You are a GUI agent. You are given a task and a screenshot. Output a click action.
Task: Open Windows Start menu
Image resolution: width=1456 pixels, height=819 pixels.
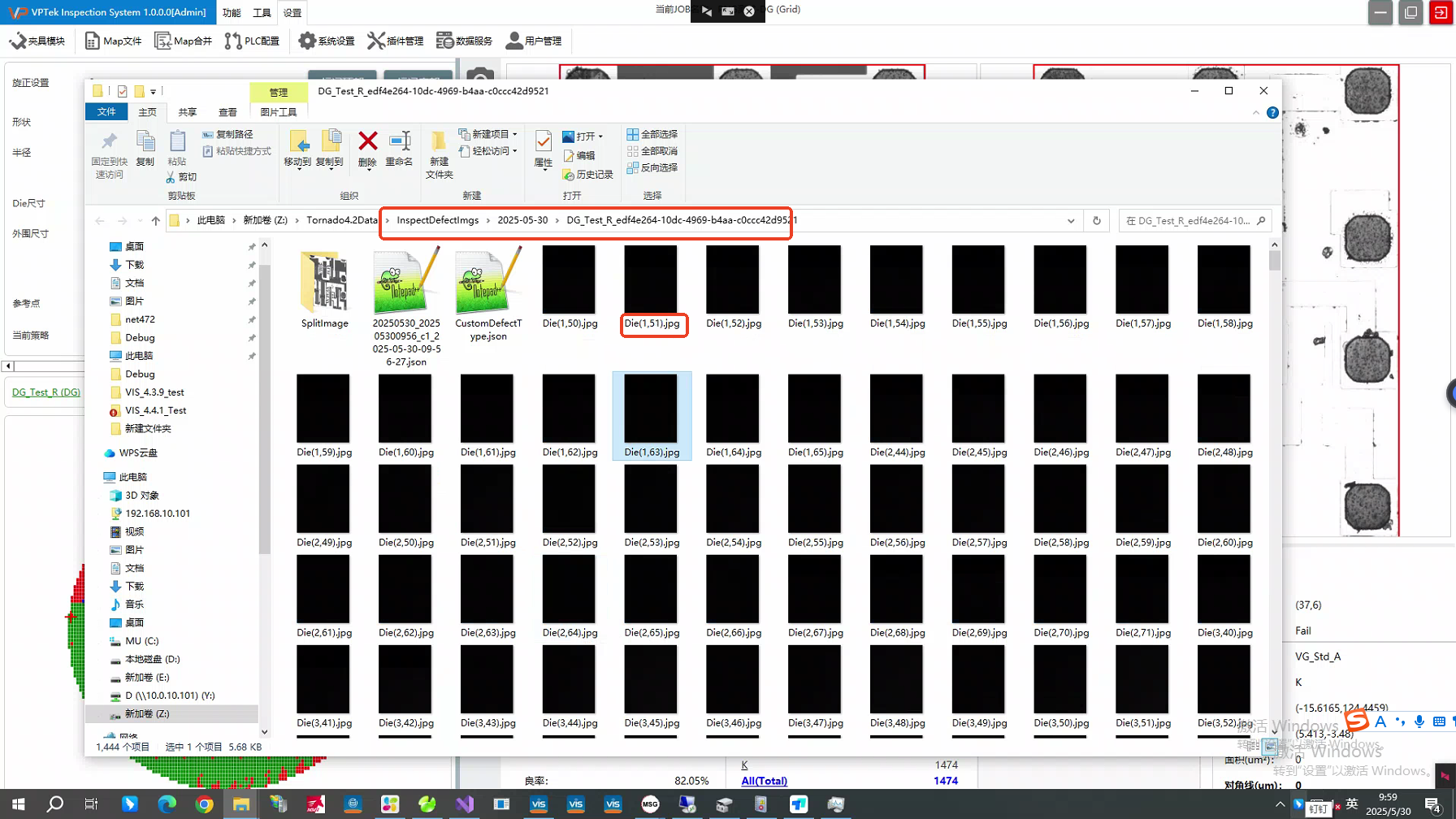(x=18, y=804)
